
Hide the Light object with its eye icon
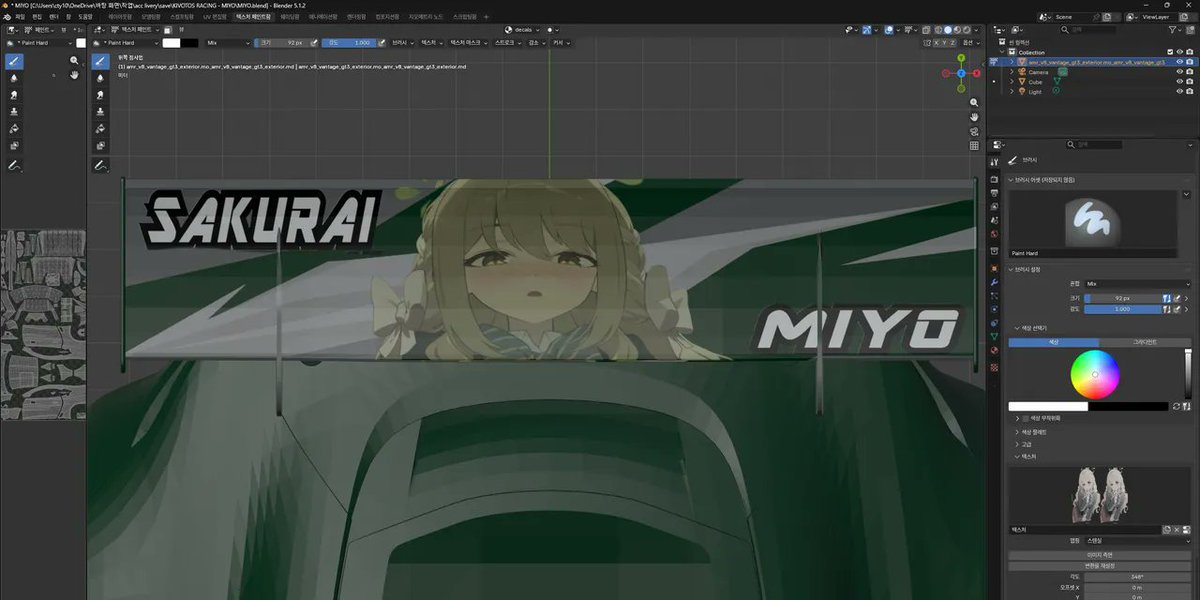(x=1180, y=92)
